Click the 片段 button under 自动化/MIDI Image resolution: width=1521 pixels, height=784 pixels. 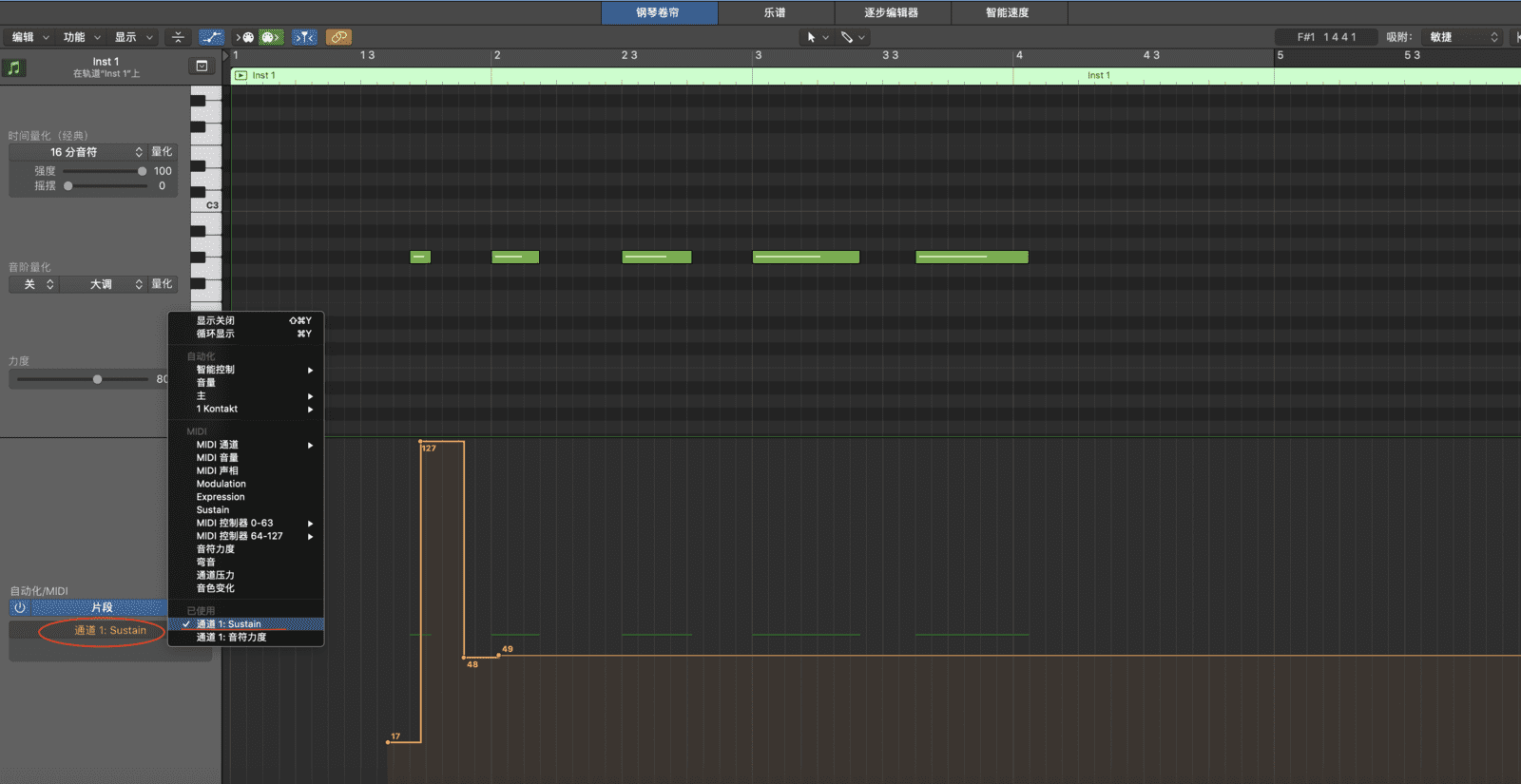point(101,607)
